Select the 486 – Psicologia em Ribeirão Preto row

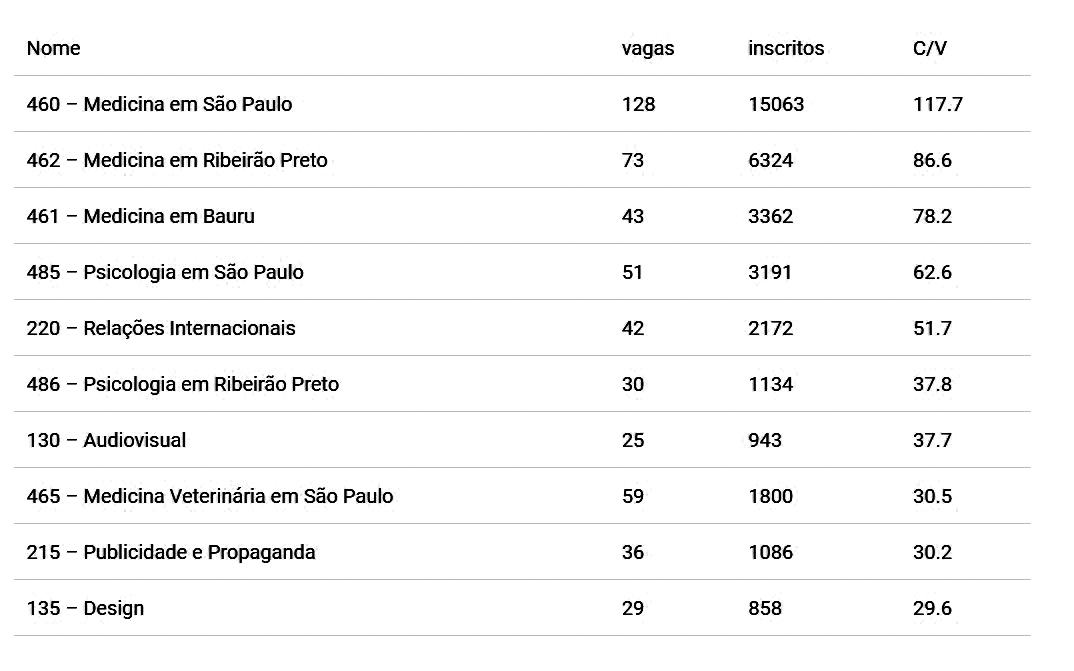tap(522, 384)
